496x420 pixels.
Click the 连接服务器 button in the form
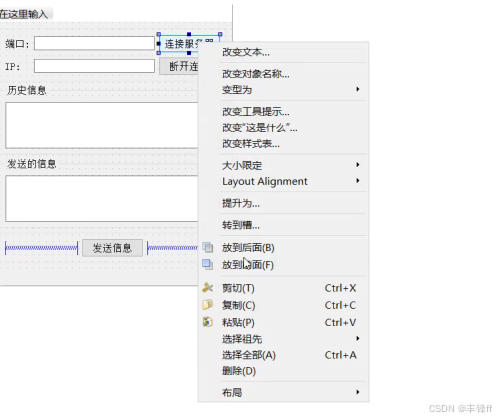(189, 44)
